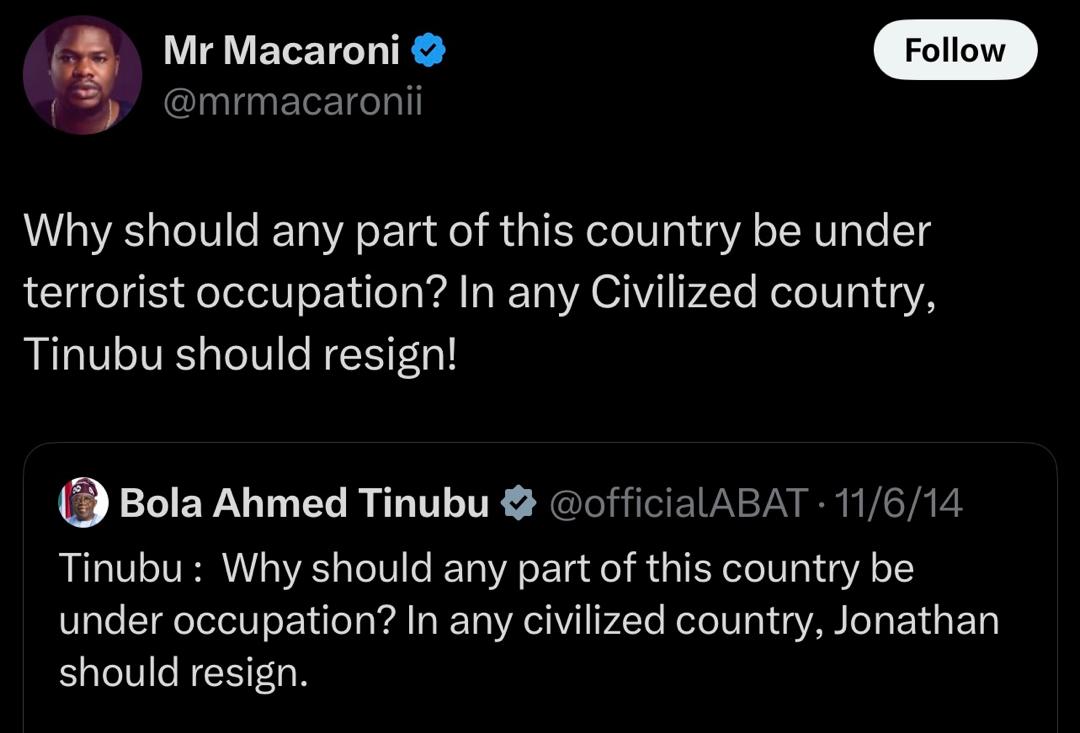
Task: Click "Tinubu should resign!" in the main tweet
Action: pos(239,354)
